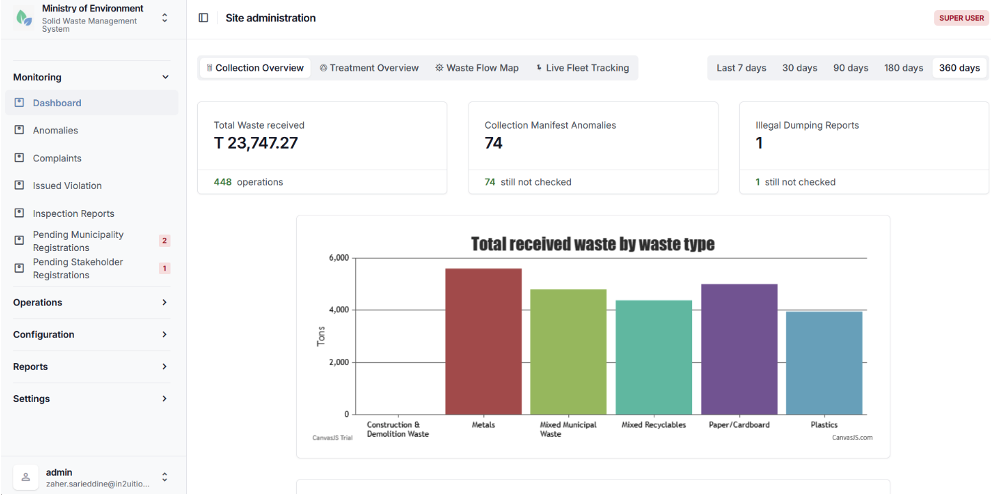991x496 pixels.
Task: Click the Complaints sidebar icon
Action: coord(19,158)
